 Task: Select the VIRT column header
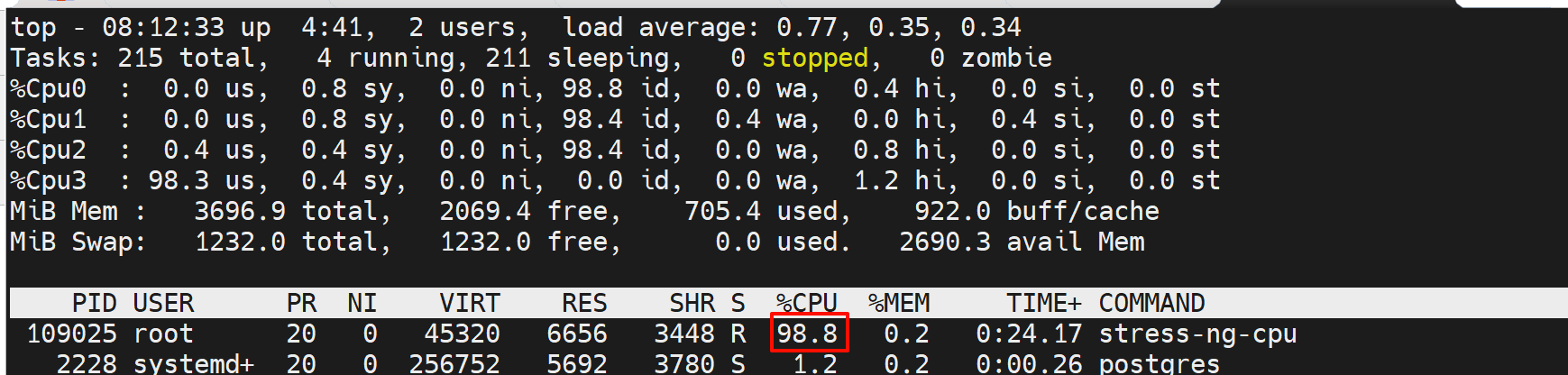click(x=469, y=303)
